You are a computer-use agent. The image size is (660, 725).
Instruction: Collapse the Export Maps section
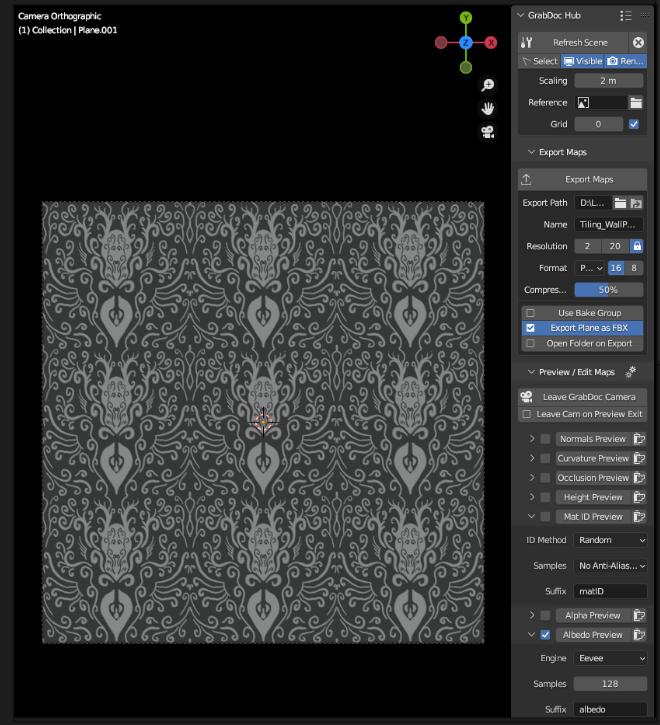click(531, 152)
